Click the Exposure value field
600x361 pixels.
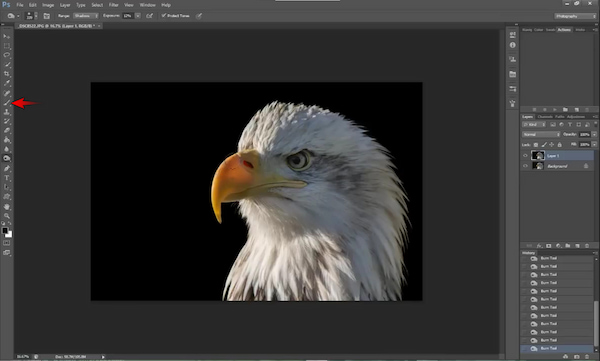[x=127, y=16]
